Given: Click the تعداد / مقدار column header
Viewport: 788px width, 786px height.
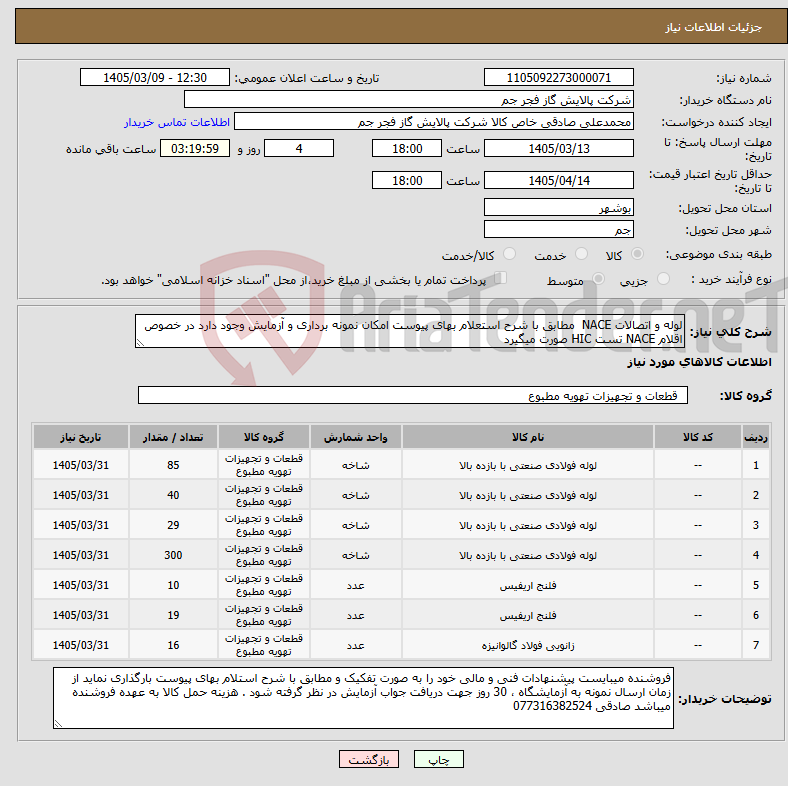Looking at the screenshot, I should 173,437.
